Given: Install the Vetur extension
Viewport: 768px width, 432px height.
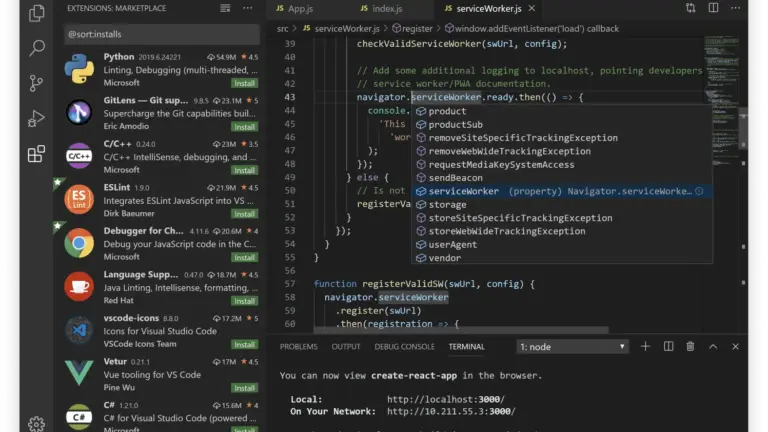Looking at the screenshot, I should [244, 388].
